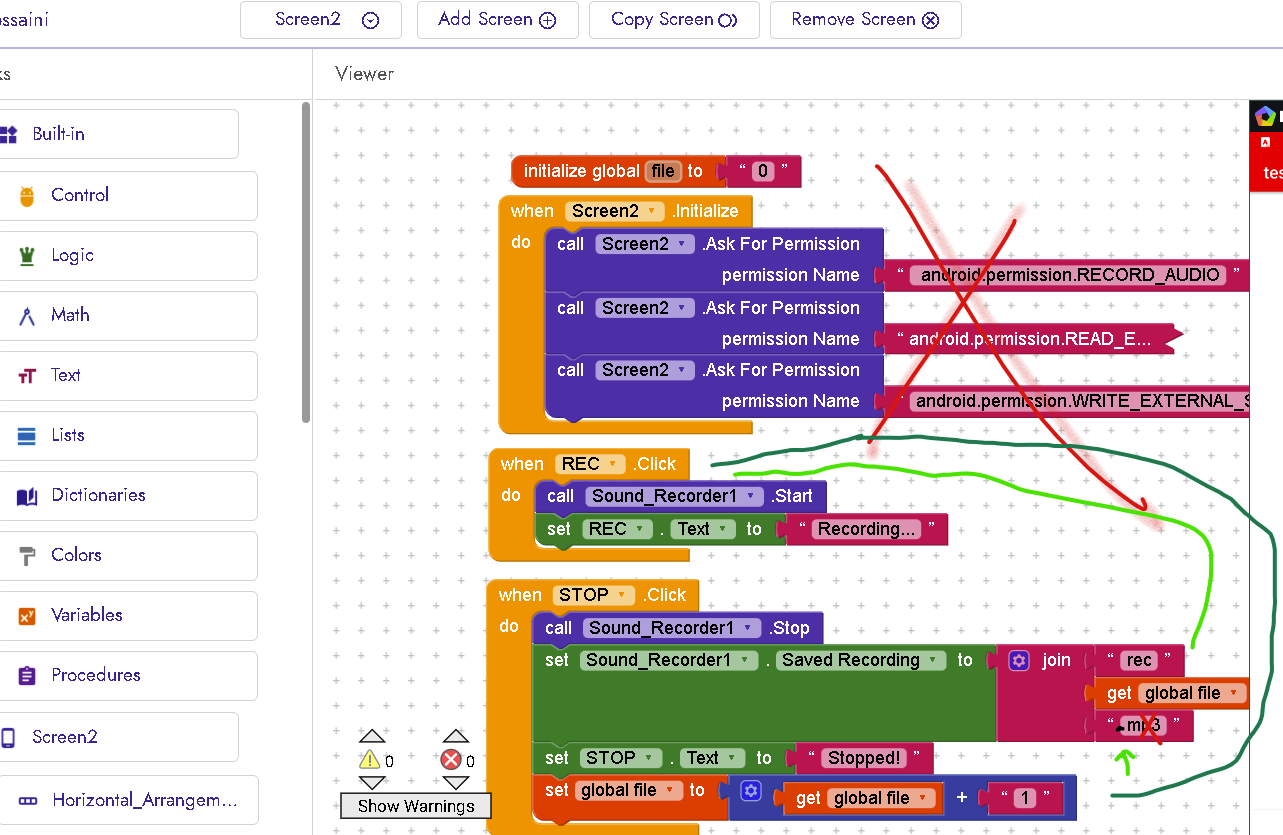Open the REC component dropdown in Click event
This screenshot has width=1283, height=835.
pyautogui.click(x=613, y=464)
